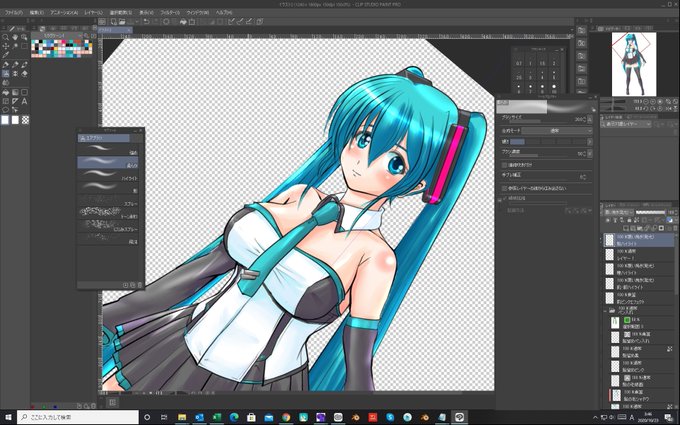Viewport: 680px width, 425px height.
Task: Click the Windows Start button
Action: click(x=8, y=417)
